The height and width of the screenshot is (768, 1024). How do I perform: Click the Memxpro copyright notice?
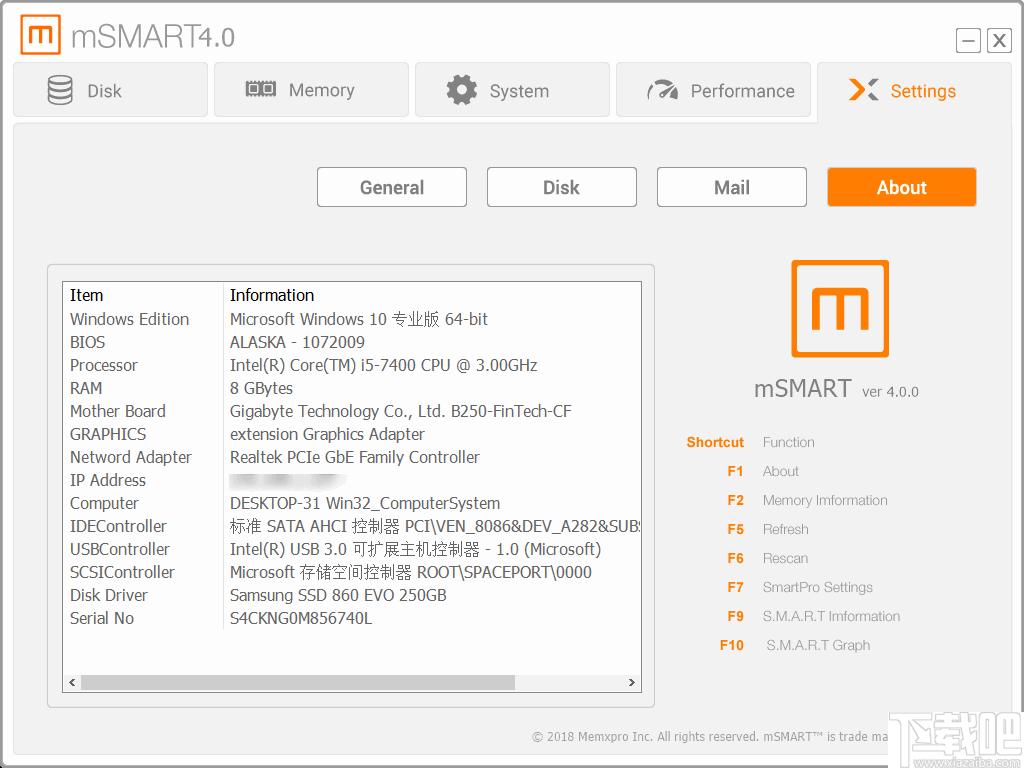tap(710, 737)
